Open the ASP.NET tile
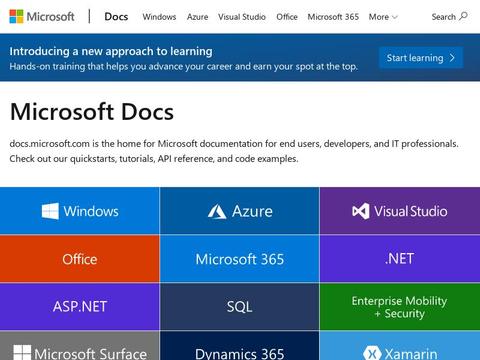 pyautogui.click(x=80, y=306)
